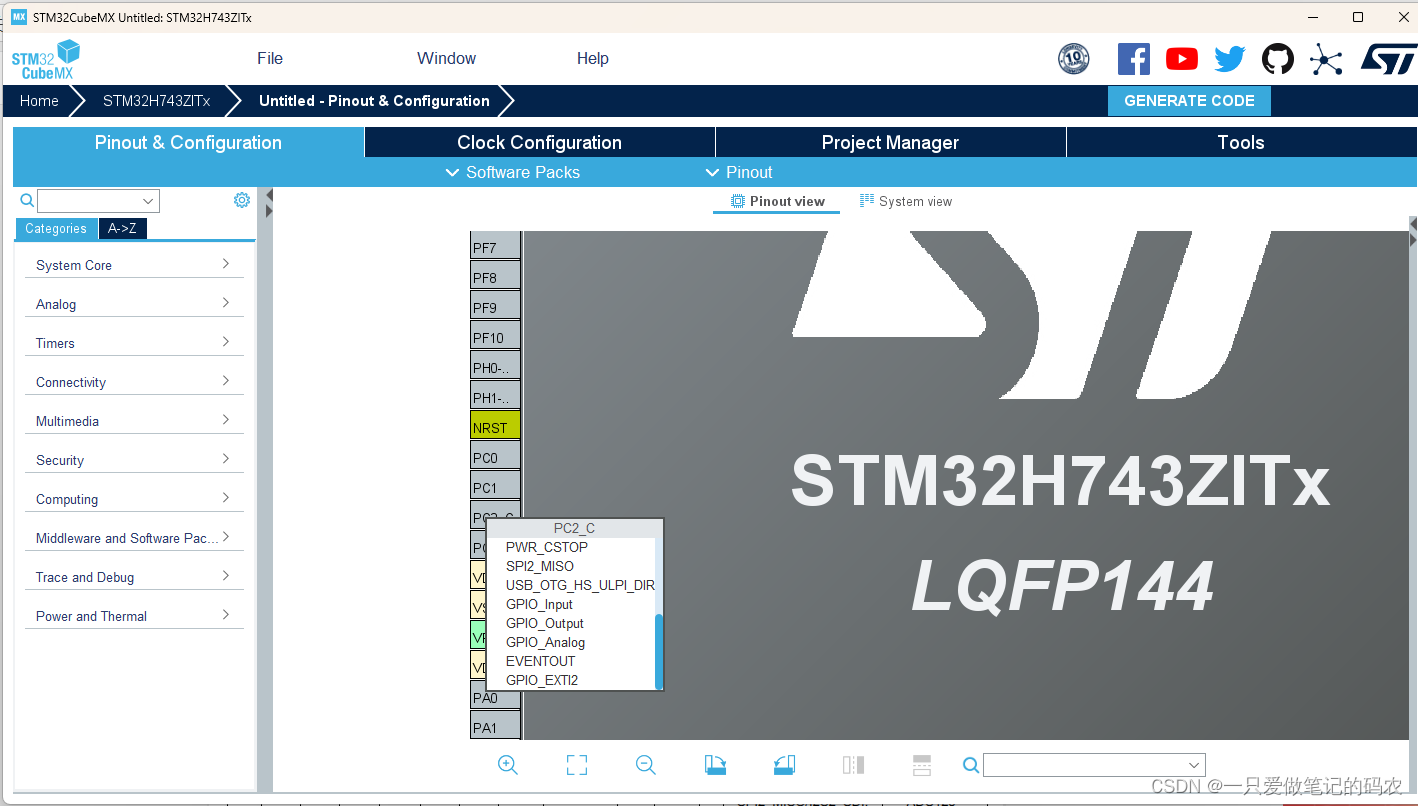1418x806 pixels.
Task: Open the Window menu
Action: [446, 59]
